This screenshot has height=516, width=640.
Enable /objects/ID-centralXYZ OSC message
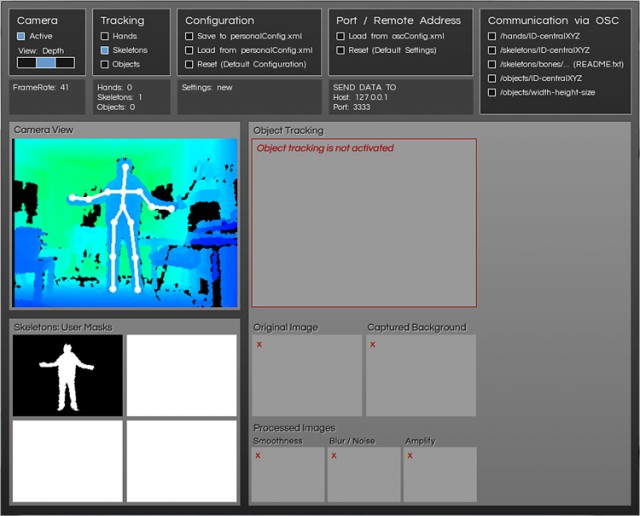(492, 78)
